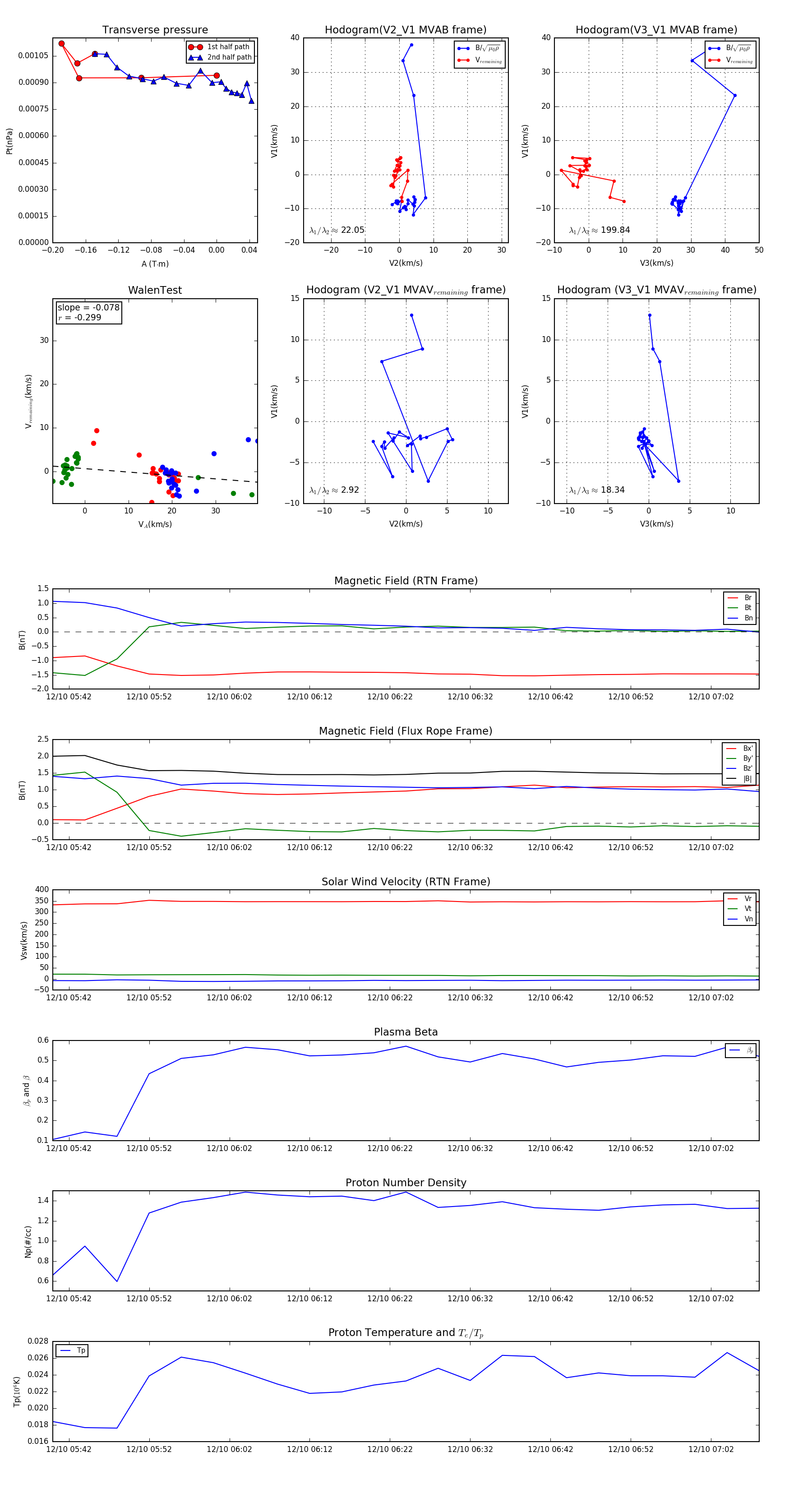This screenshot has width=812, height=1489.
Task: Click the dashed fit line in WalenTest
Action: pyautogui.click(x=155, y=474)
